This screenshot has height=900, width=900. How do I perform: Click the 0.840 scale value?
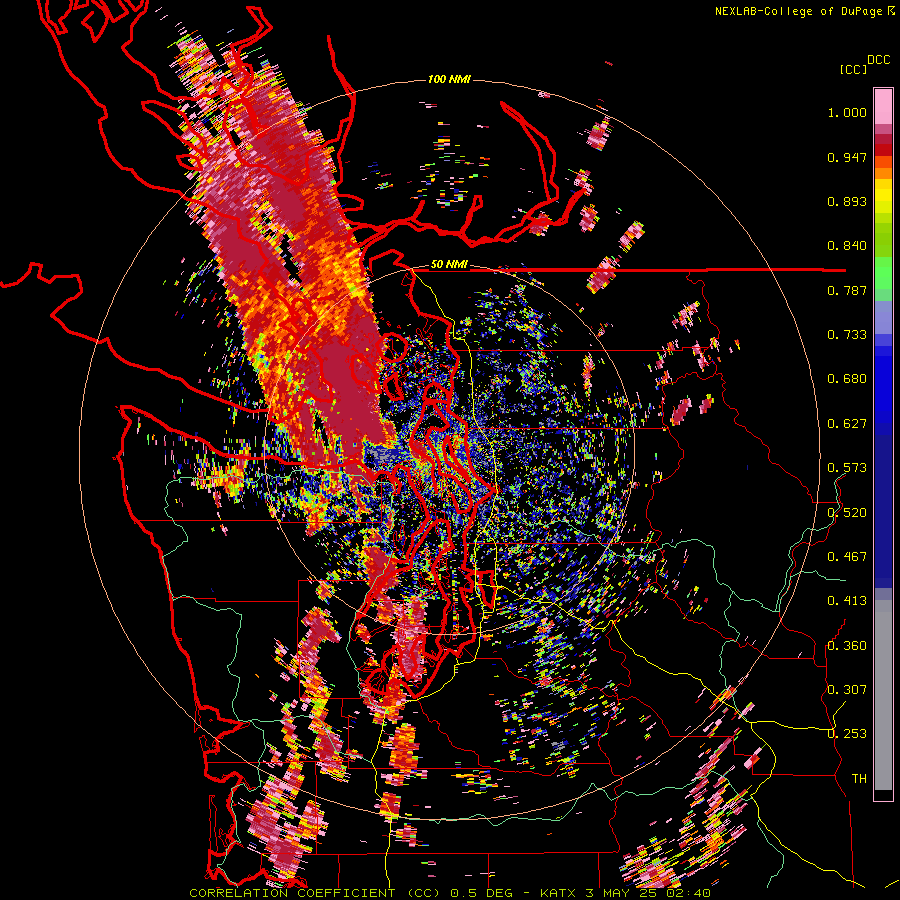point(847,246)
